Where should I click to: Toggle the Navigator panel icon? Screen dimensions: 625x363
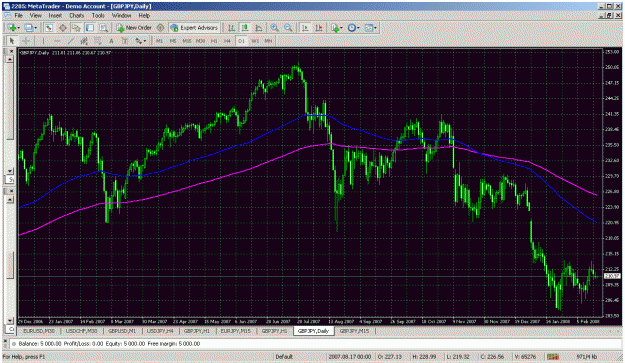pos(76,27)
